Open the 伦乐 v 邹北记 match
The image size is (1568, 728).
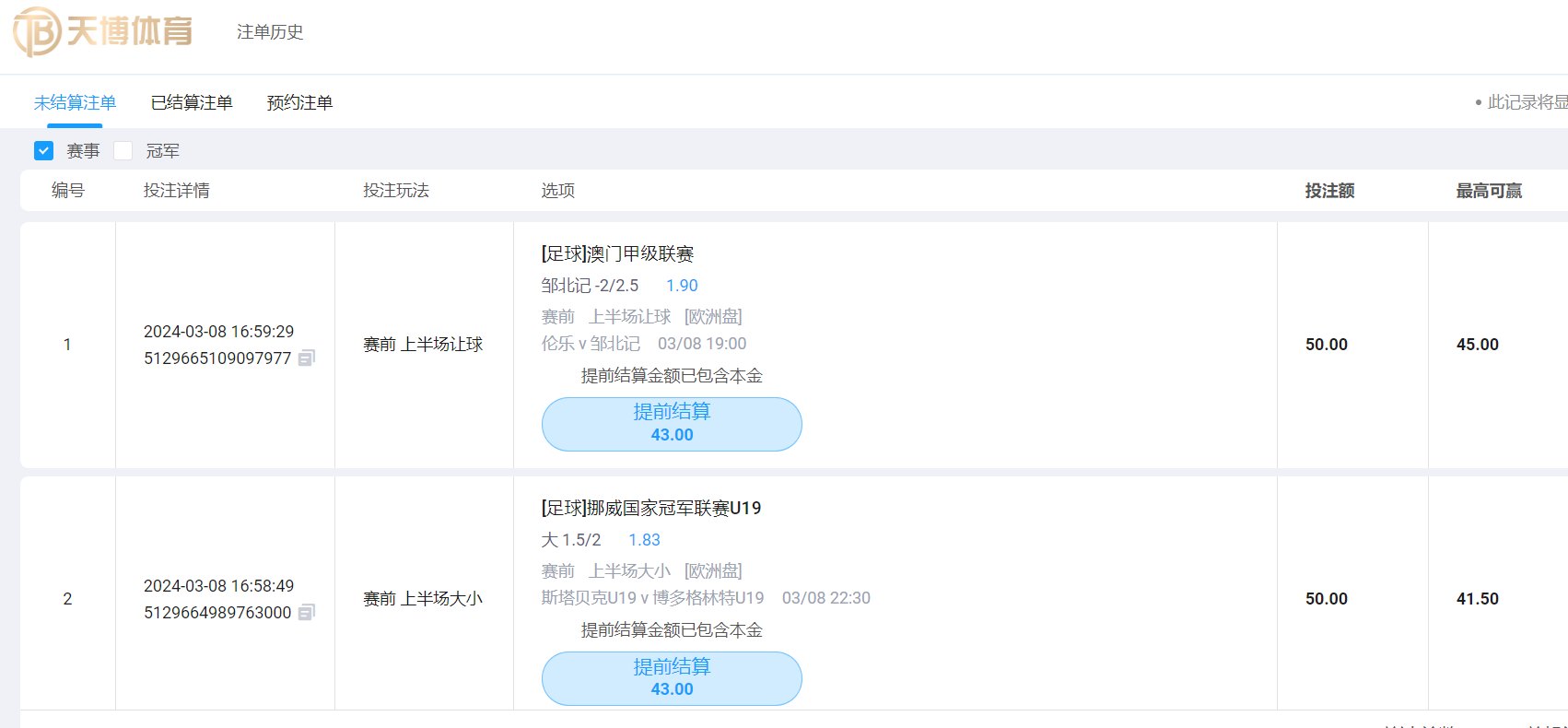click(591, 344)
